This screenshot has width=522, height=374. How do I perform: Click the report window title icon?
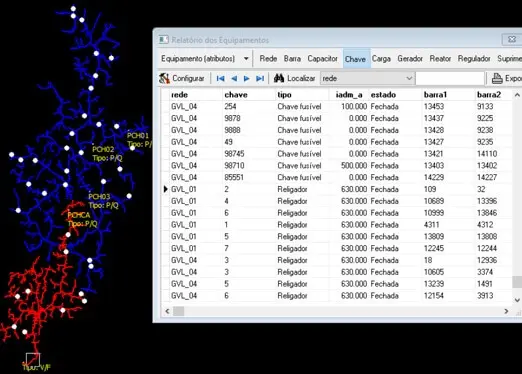point(163,40)
